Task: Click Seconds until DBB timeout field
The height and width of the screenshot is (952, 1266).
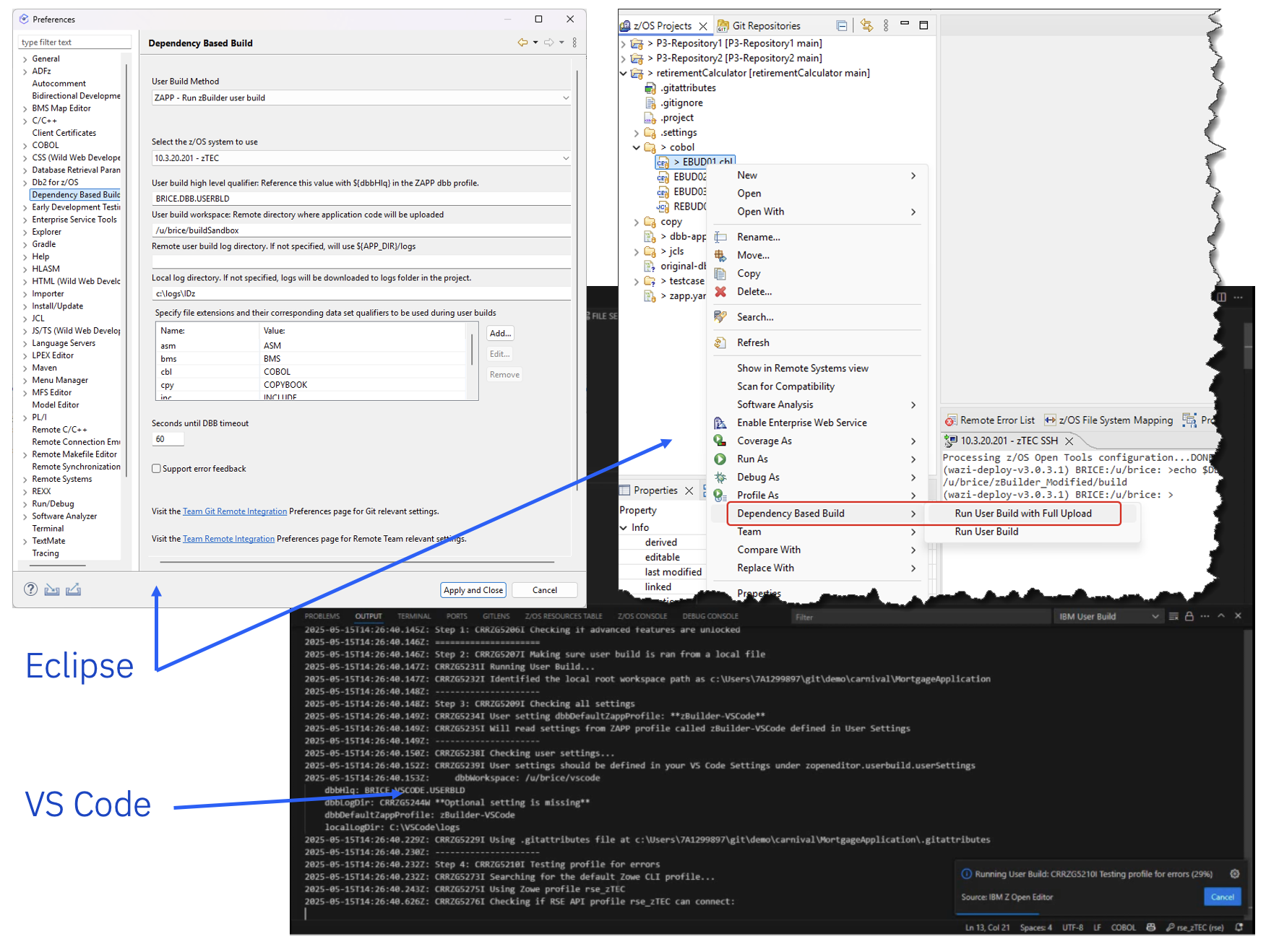Action: [168, 439]
